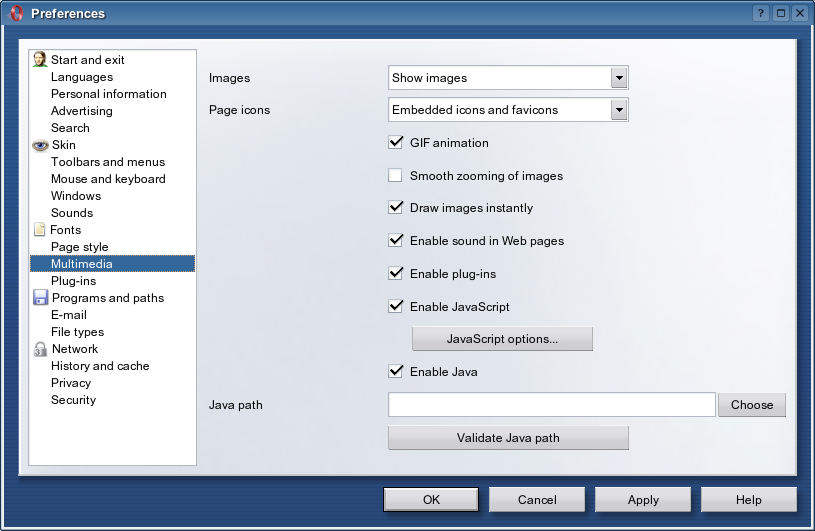Select Plug-ins in the category list
The height and width of the screenshot is (531, 815).
click(74, 281)
